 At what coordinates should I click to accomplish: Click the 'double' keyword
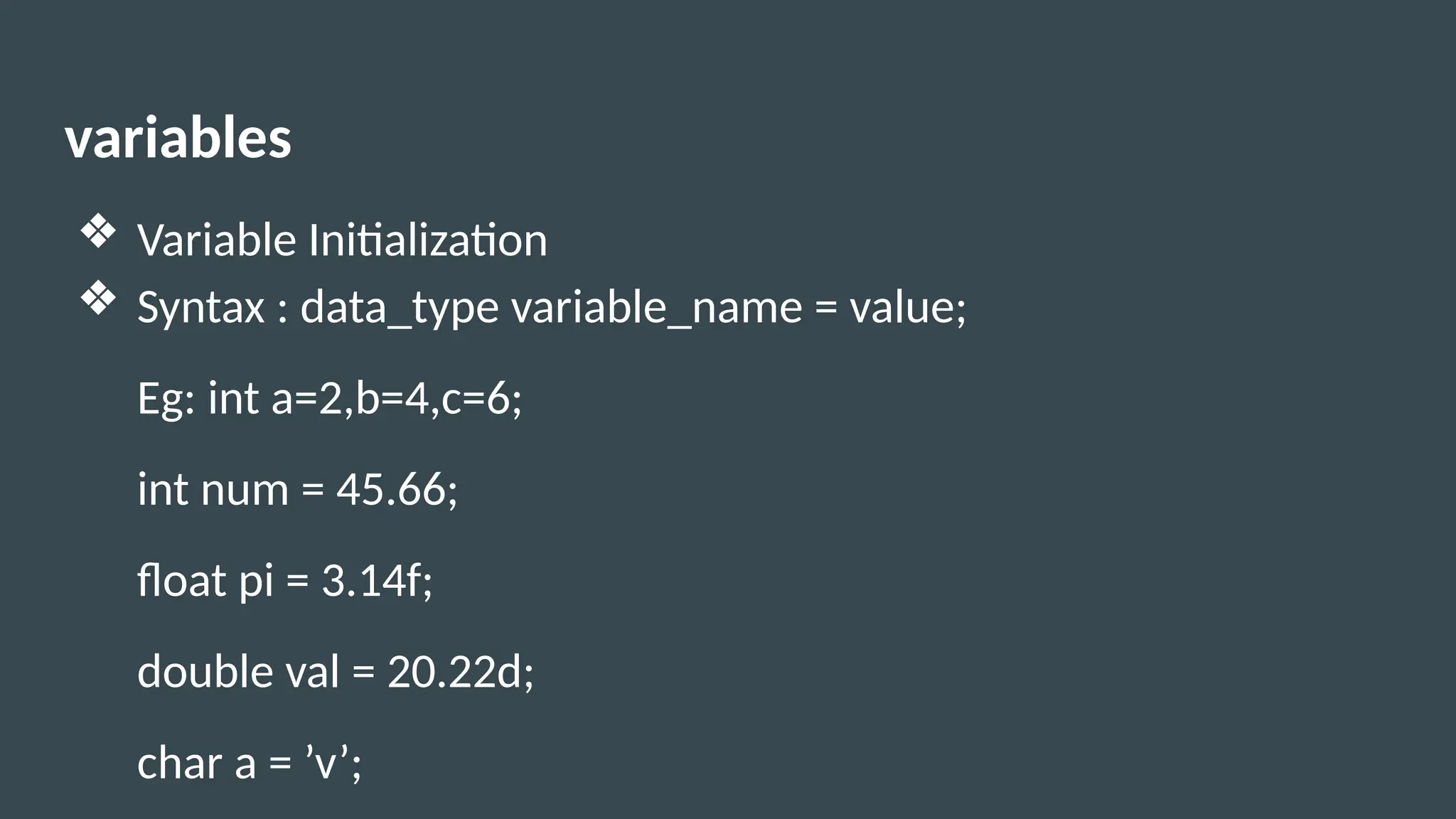[x=205, y=671]
